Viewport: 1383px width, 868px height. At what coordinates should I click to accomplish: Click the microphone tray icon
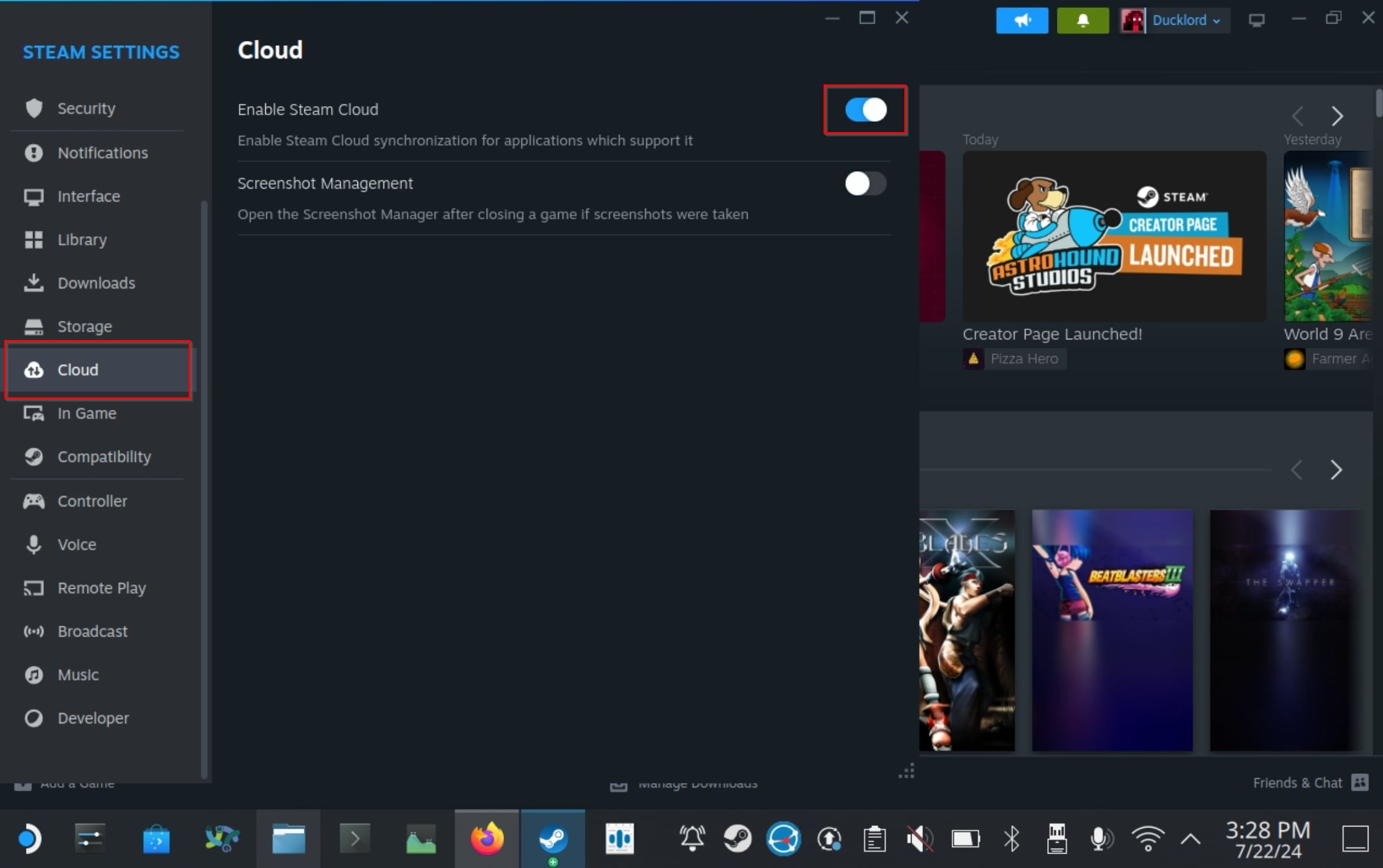(x=1101, y=838)
